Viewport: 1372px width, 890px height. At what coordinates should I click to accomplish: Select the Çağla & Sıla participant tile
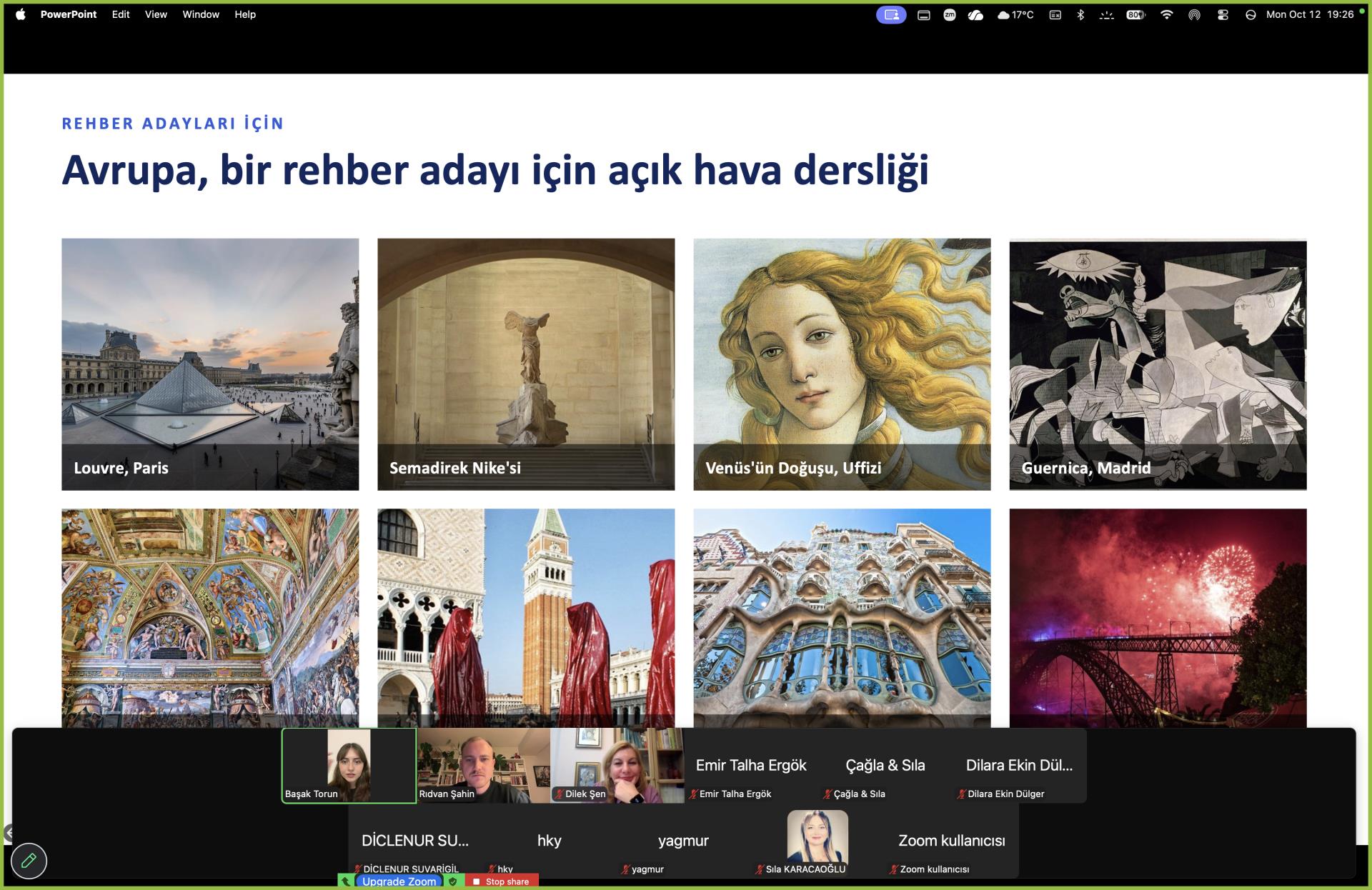[885, 766]
